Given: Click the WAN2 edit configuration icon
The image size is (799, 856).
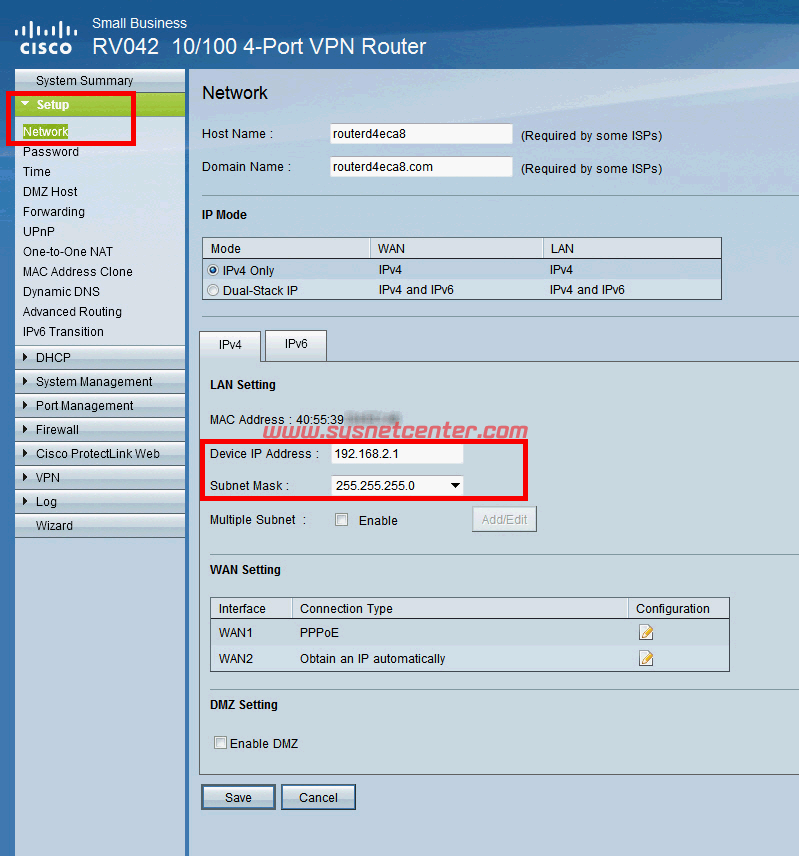Looking at the screenshot, I should click(x=646, y=658).
